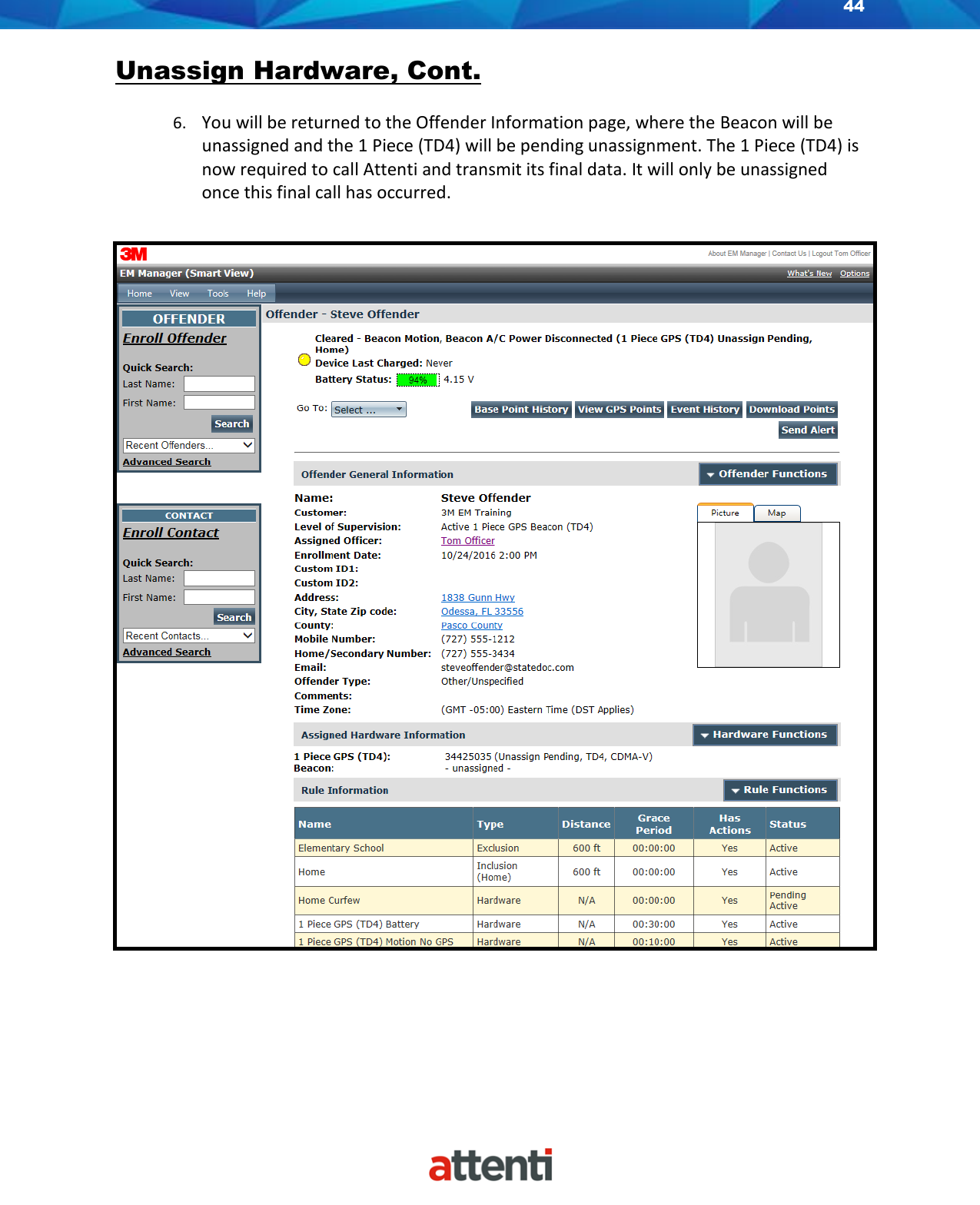Viewport: 980px width, 1205px height.
Task: Focus the Contact Last Name field
Action: [219, 579]
